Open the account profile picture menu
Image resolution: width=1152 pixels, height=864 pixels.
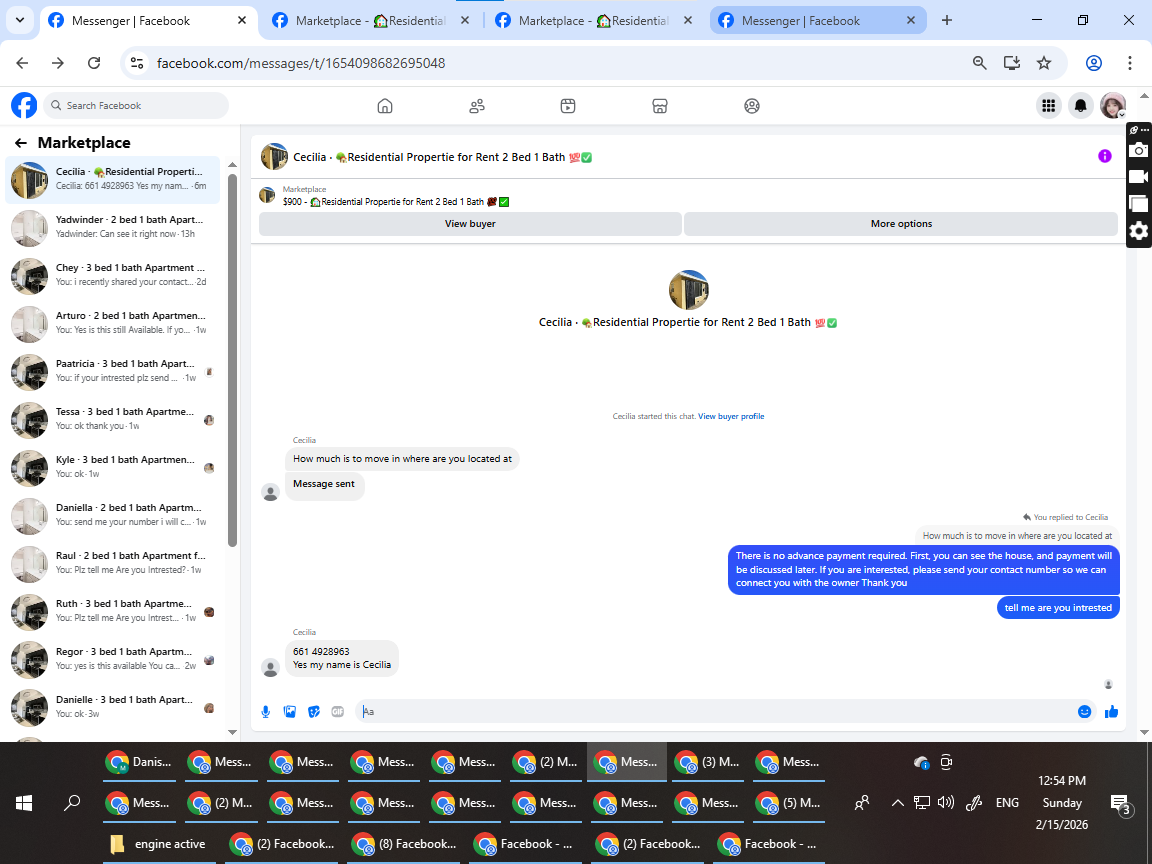click(x=1113, y=106)
